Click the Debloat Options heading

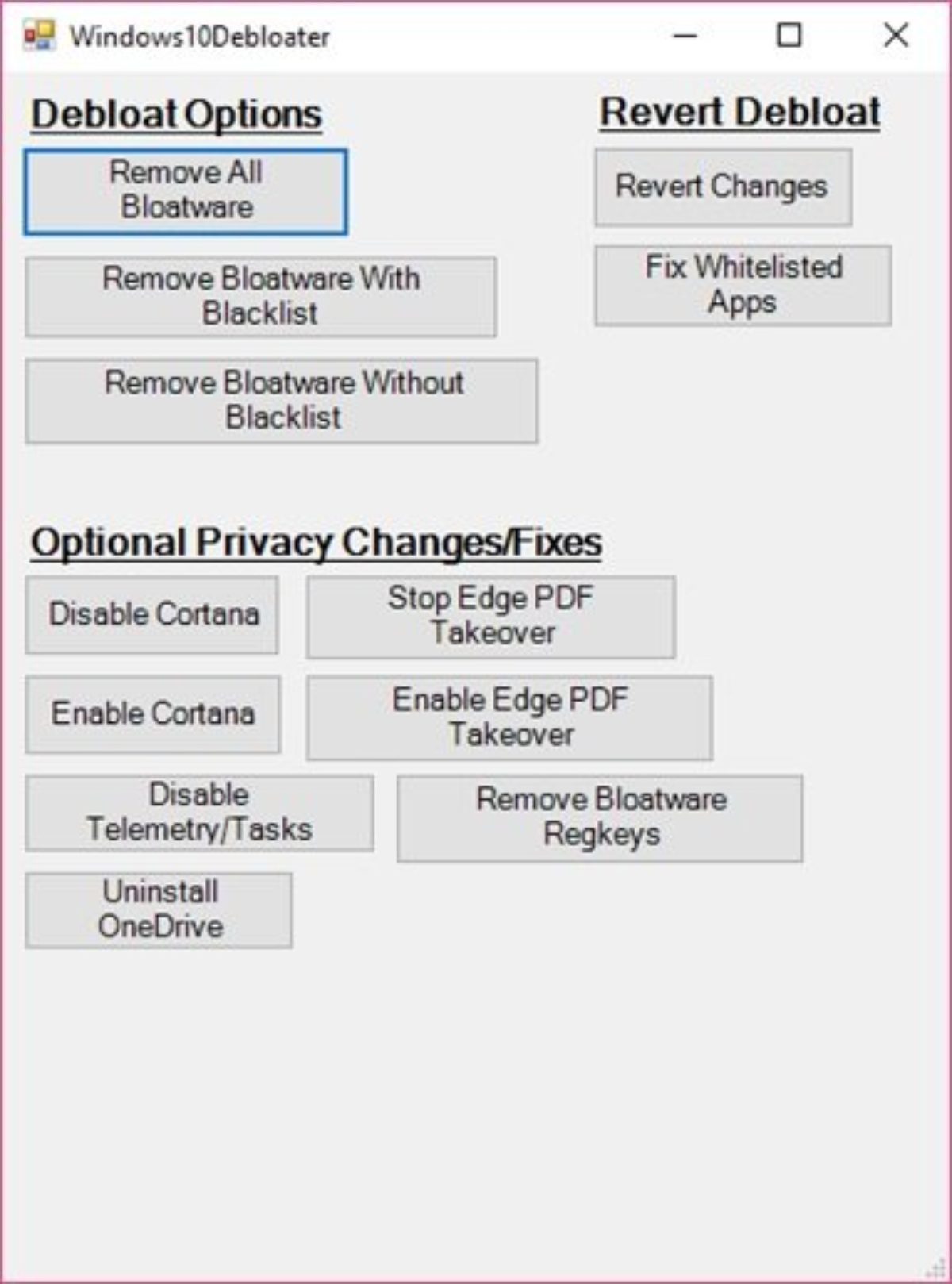[176, 114]
